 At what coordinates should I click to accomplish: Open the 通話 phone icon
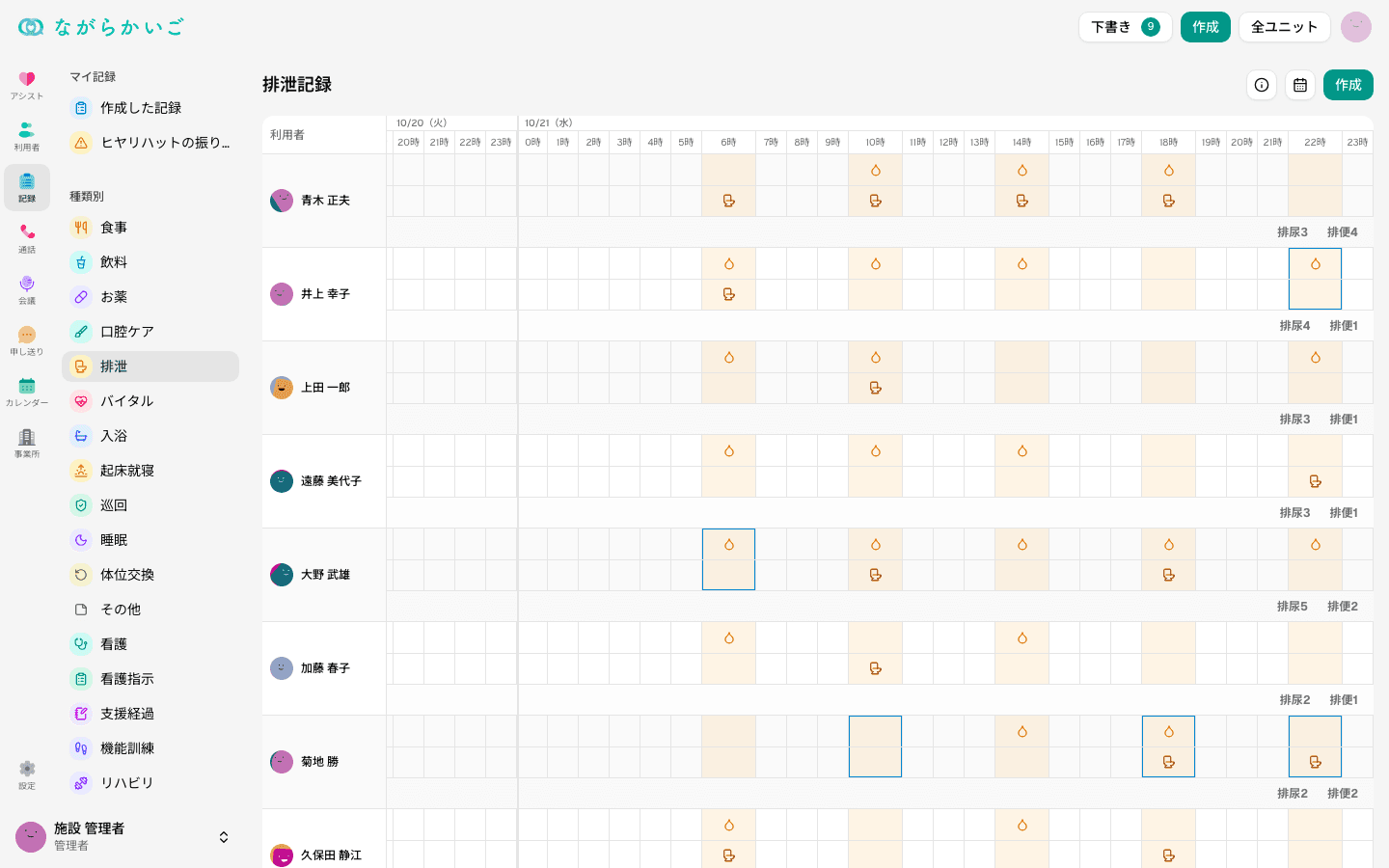(x=27, y=238)
